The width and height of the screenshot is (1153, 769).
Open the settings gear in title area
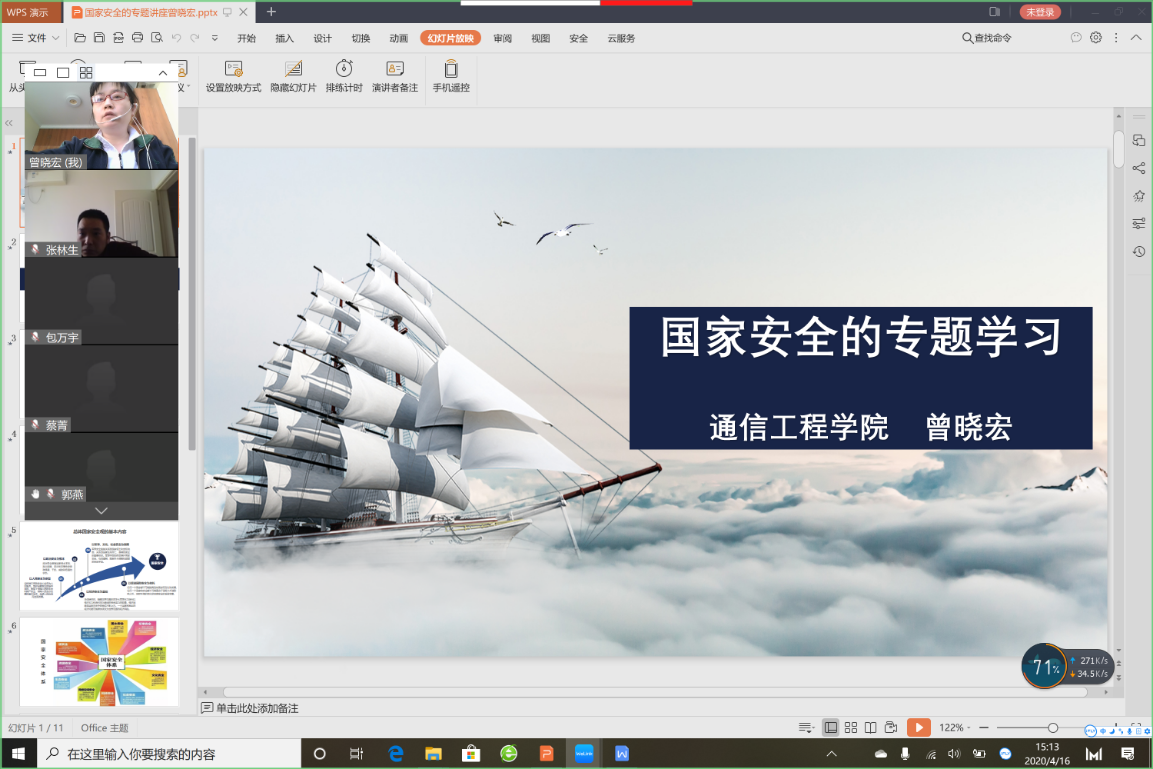(1096, 38)
